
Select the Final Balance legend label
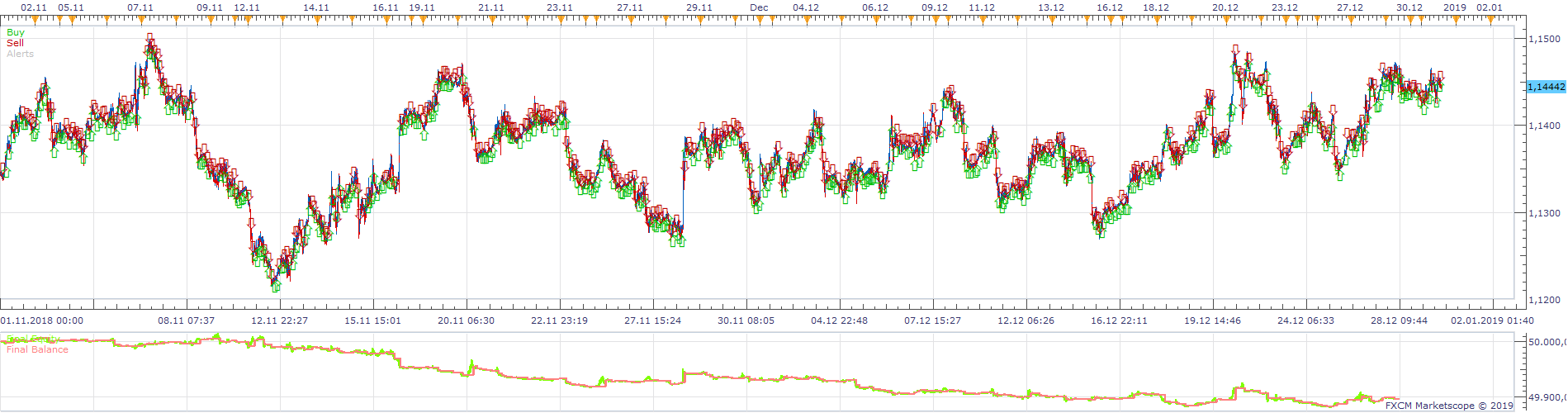[x=37, y=349]
